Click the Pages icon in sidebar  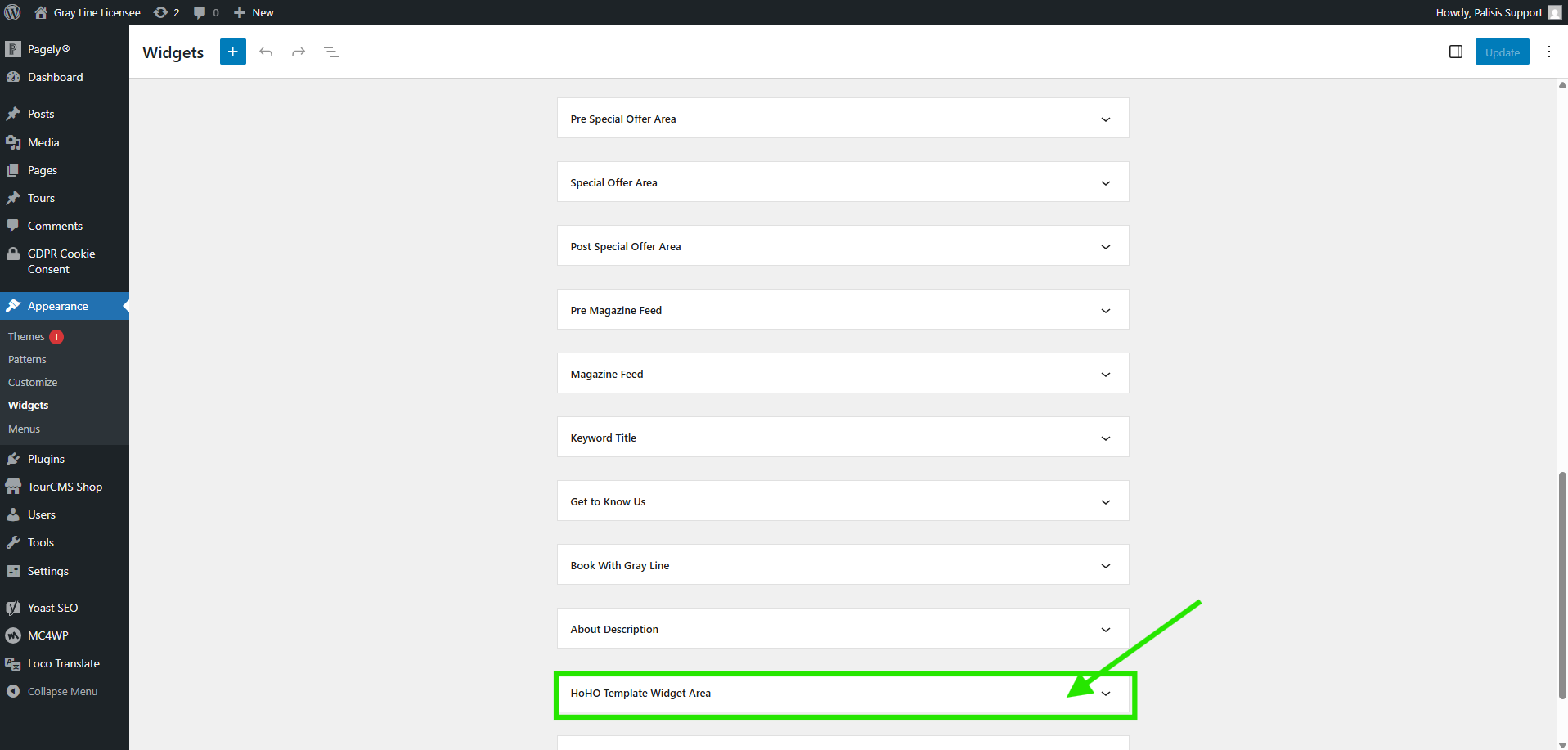pyautogui.click(x=13, y=170)
